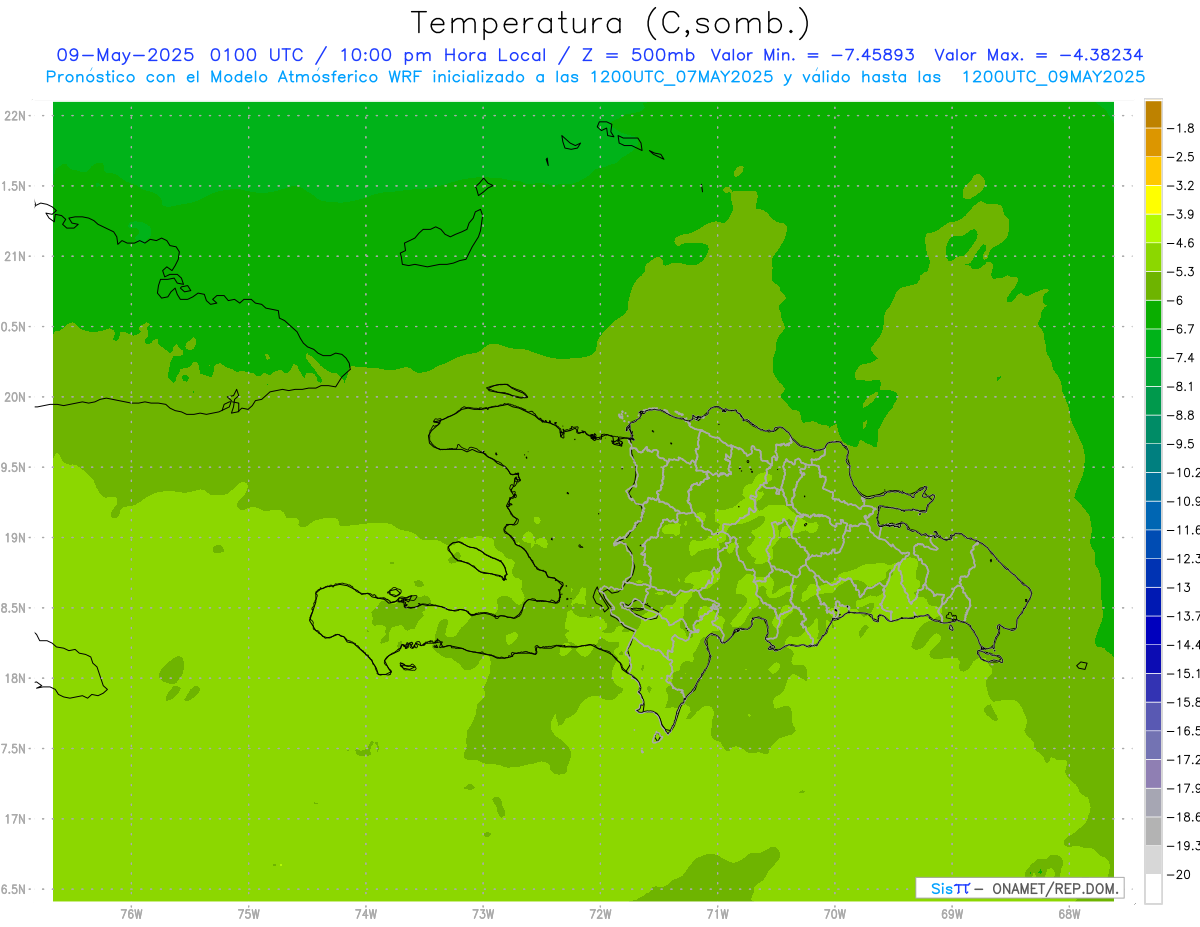Click the '-5.3' color scale label

click(1180, 271)
